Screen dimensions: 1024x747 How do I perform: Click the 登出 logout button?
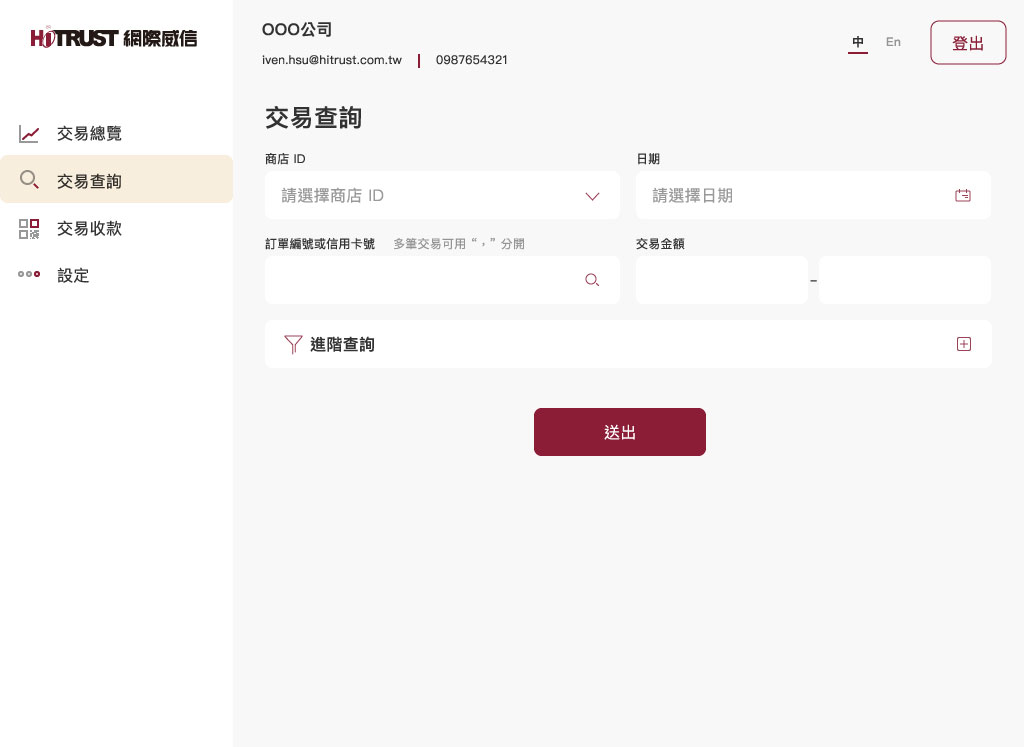967,43
